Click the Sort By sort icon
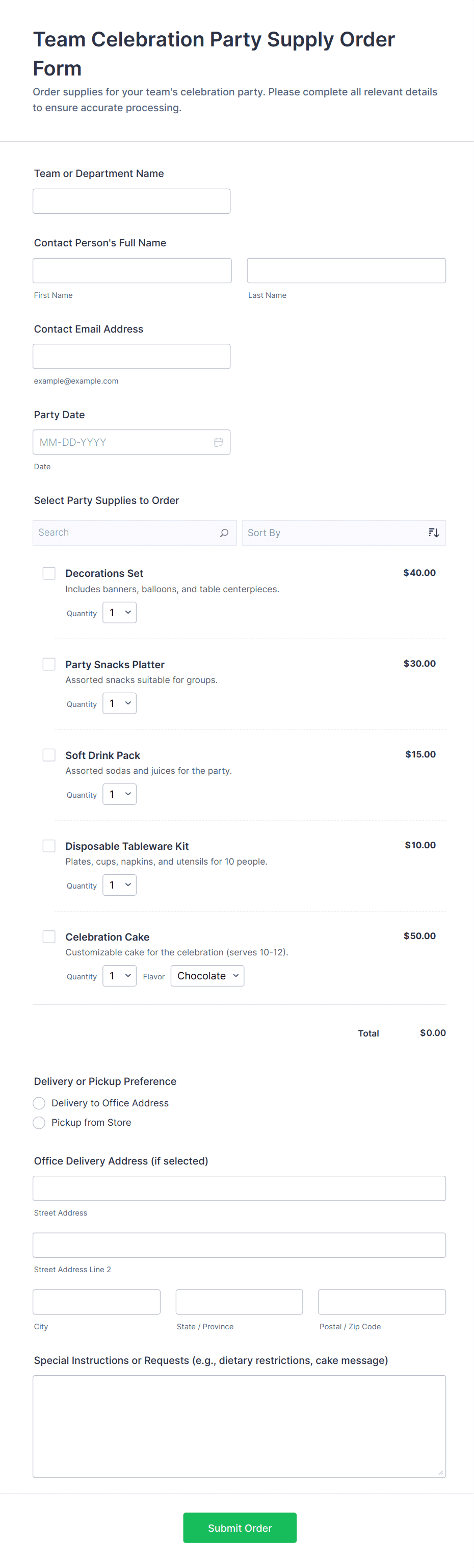This screenshot has height=1568, width=474. point(433,533)
